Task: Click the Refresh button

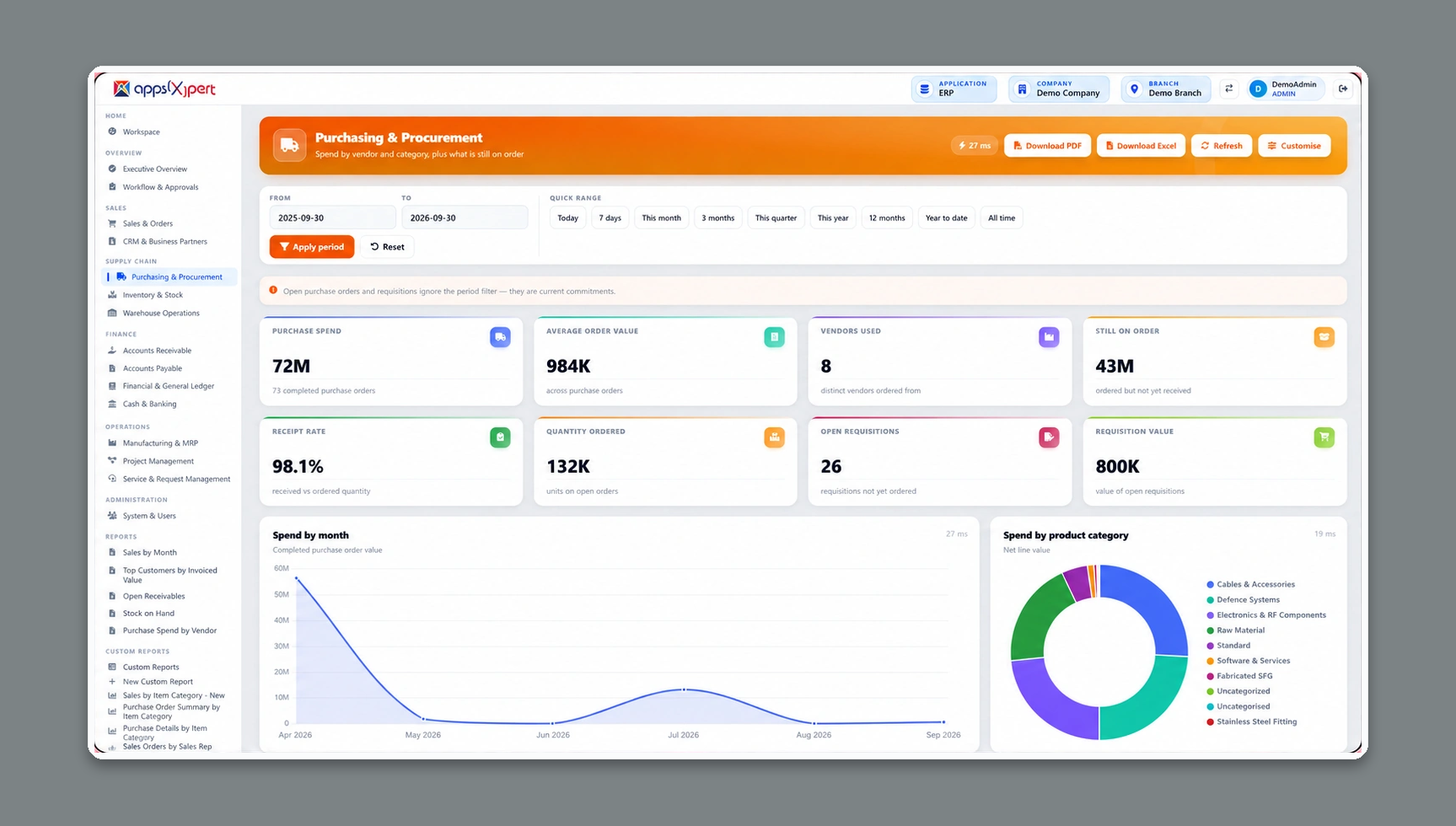Action: [x=1222, y=146]
